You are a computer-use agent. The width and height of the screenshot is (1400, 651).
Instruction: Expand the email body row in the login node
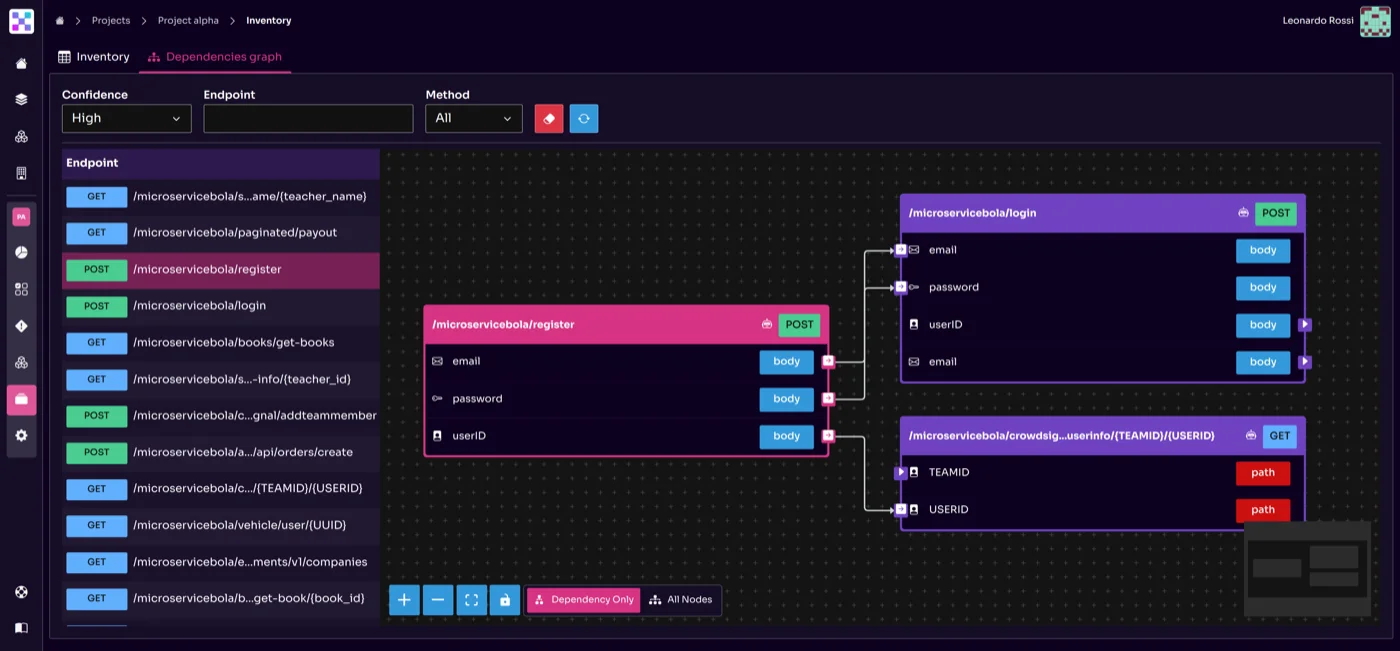1305,362
